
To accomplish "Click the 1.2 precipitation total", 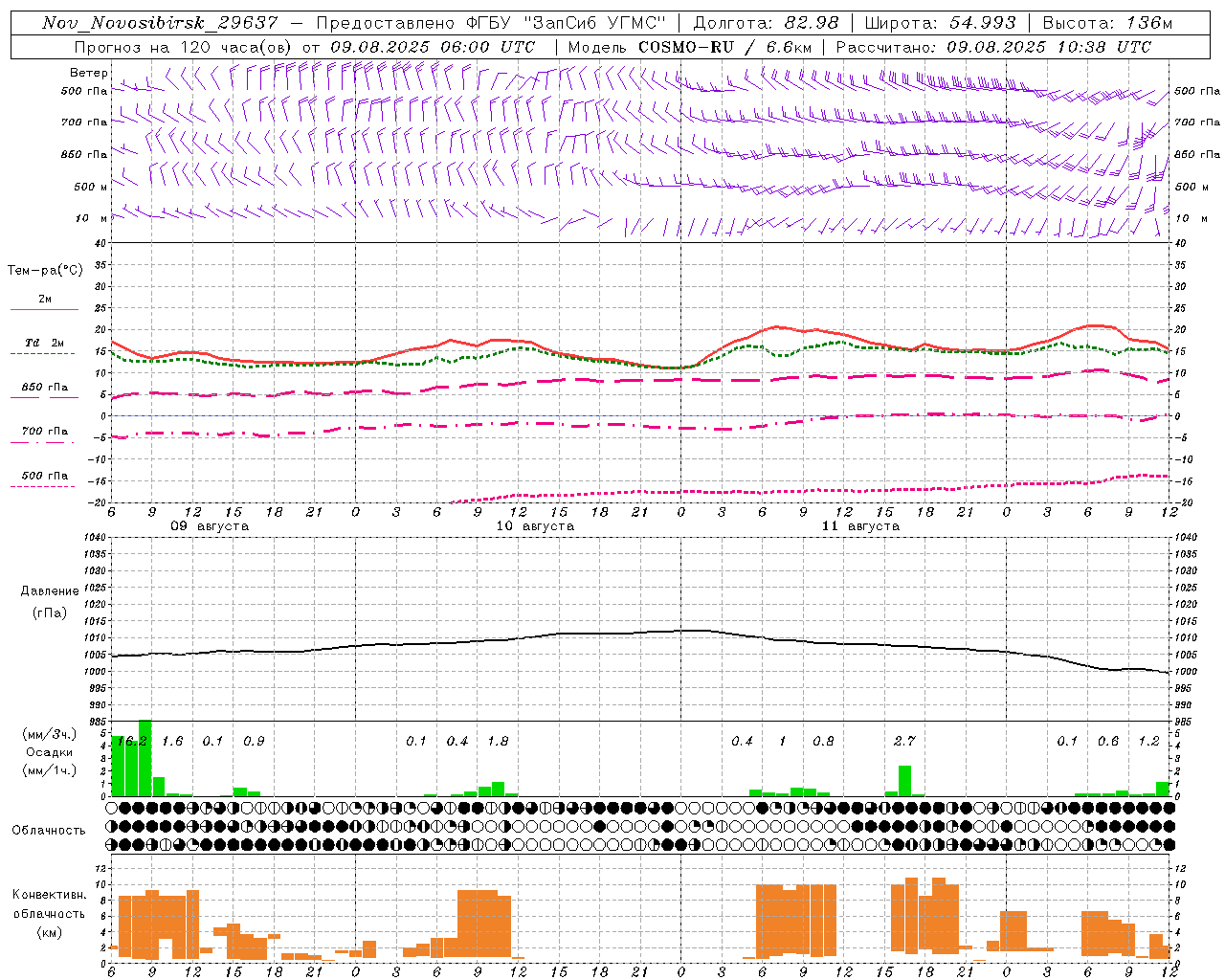I will [x=1148, y=742].
